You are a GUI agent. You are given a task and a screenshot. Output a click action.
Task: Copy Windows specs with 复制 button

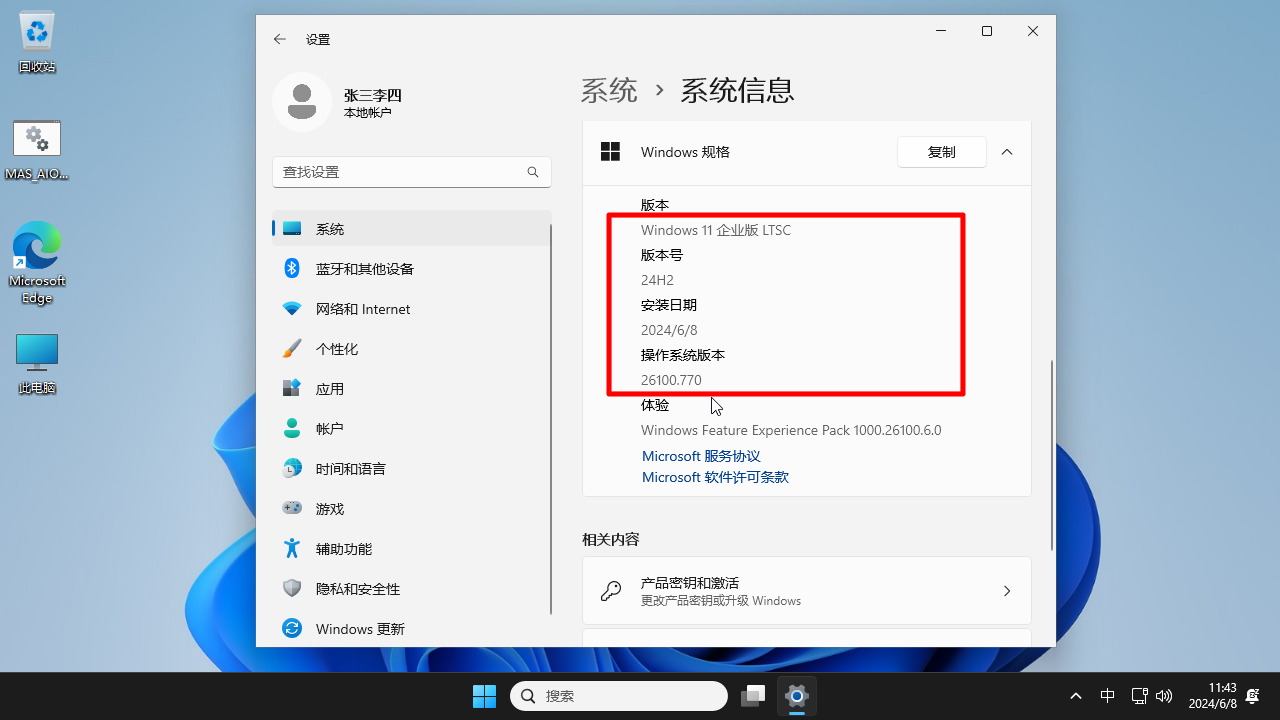tap(942, 152)
